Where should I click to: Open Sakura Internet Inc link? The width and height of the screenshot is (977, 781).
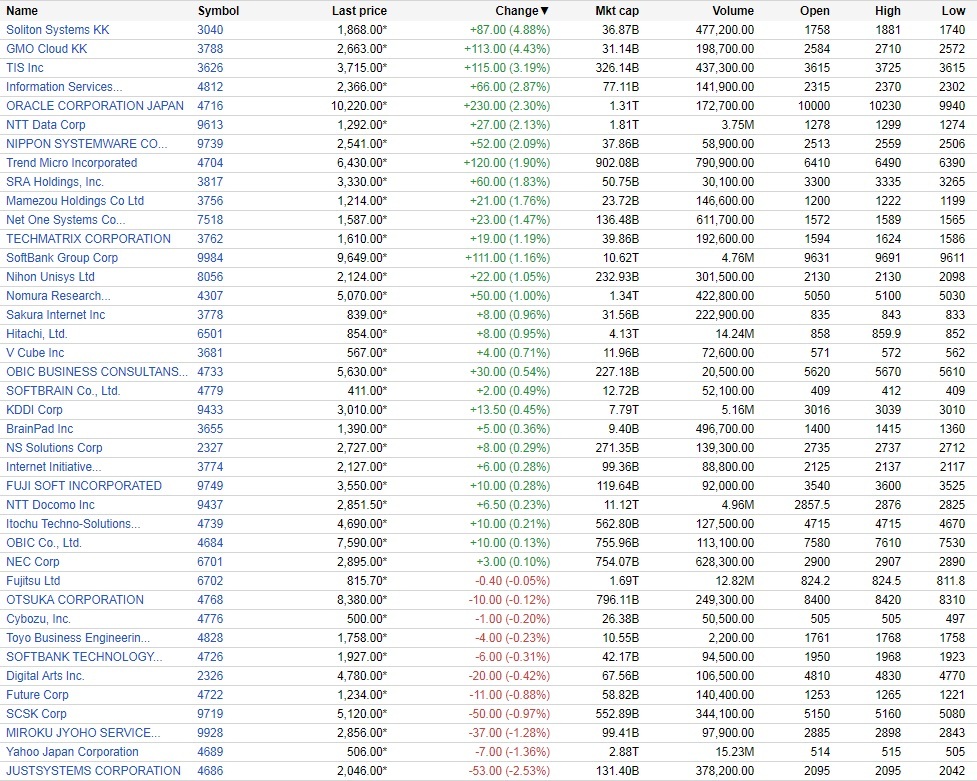(55, 315)
